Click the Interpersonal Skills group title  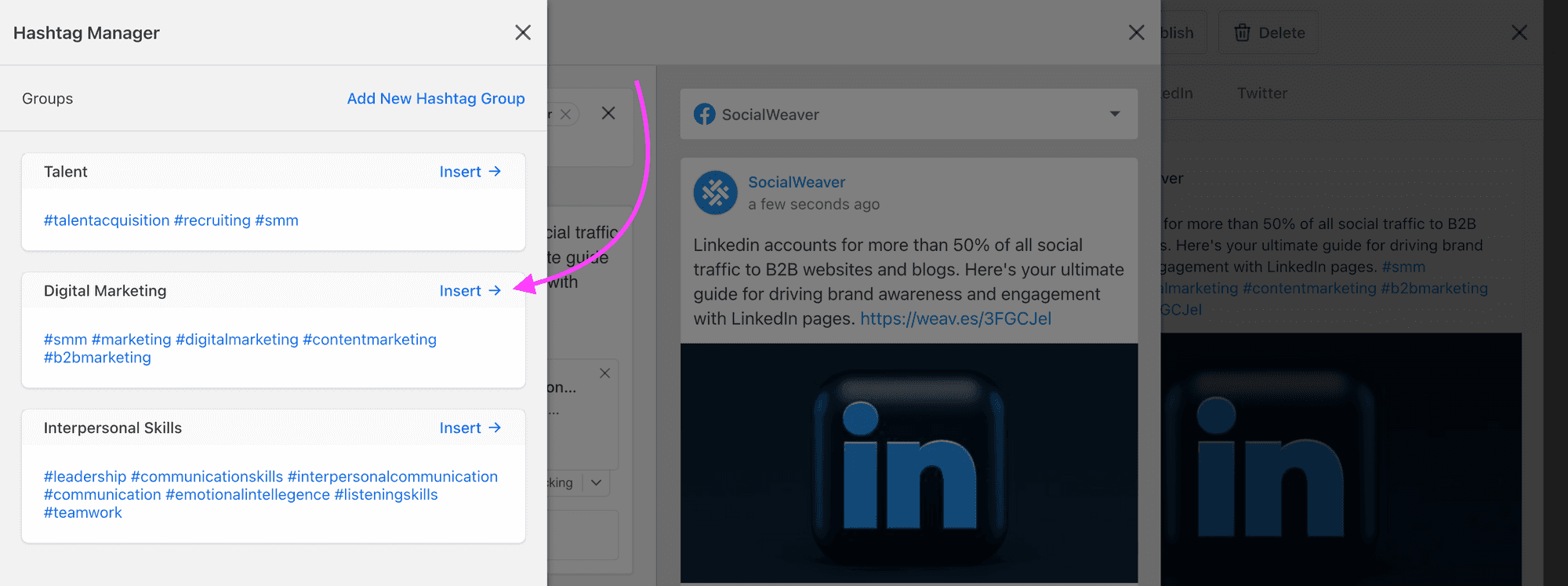pos(113,428)
